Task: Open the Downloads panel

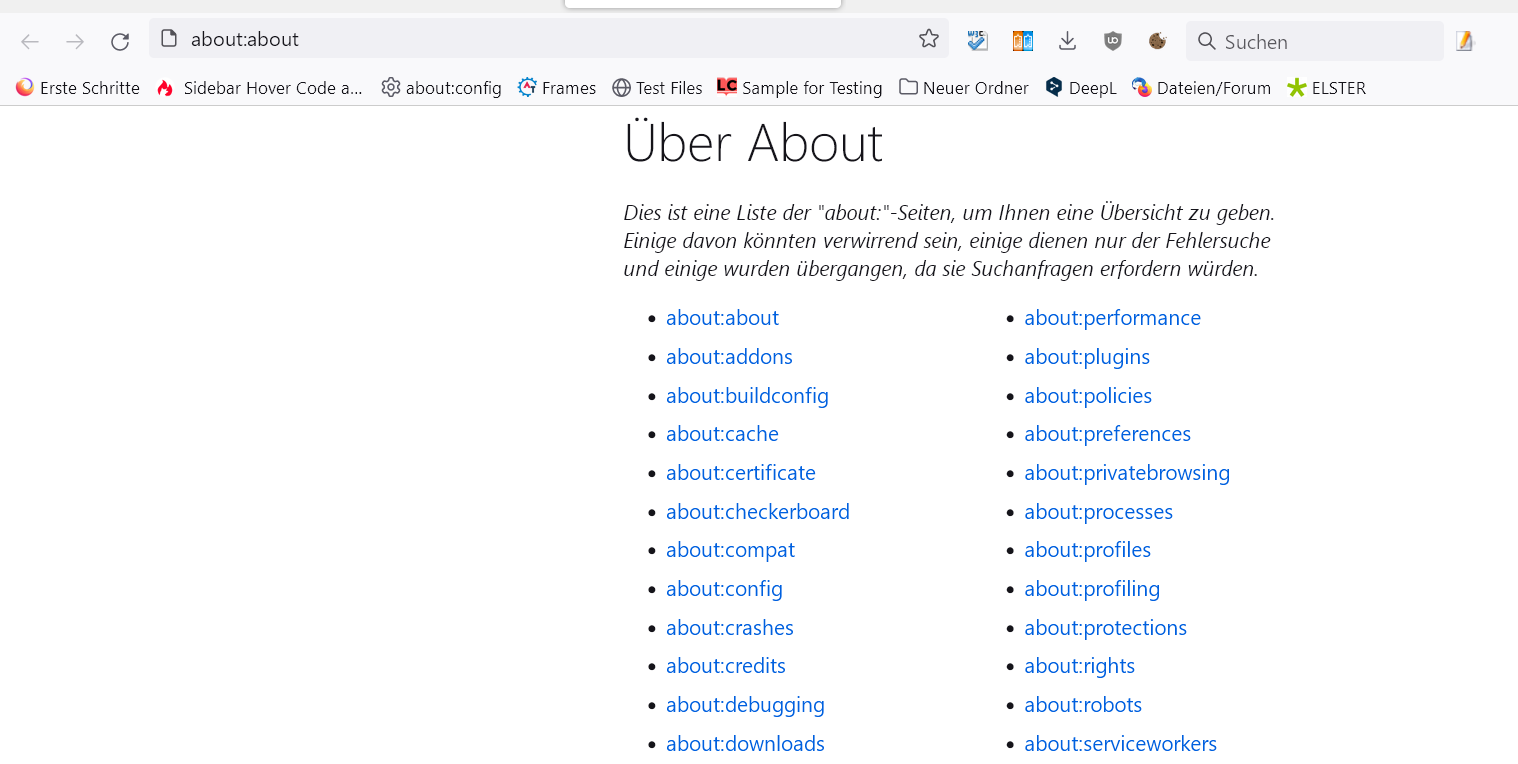Action: pyautogui.click(x=1067, y=41)
